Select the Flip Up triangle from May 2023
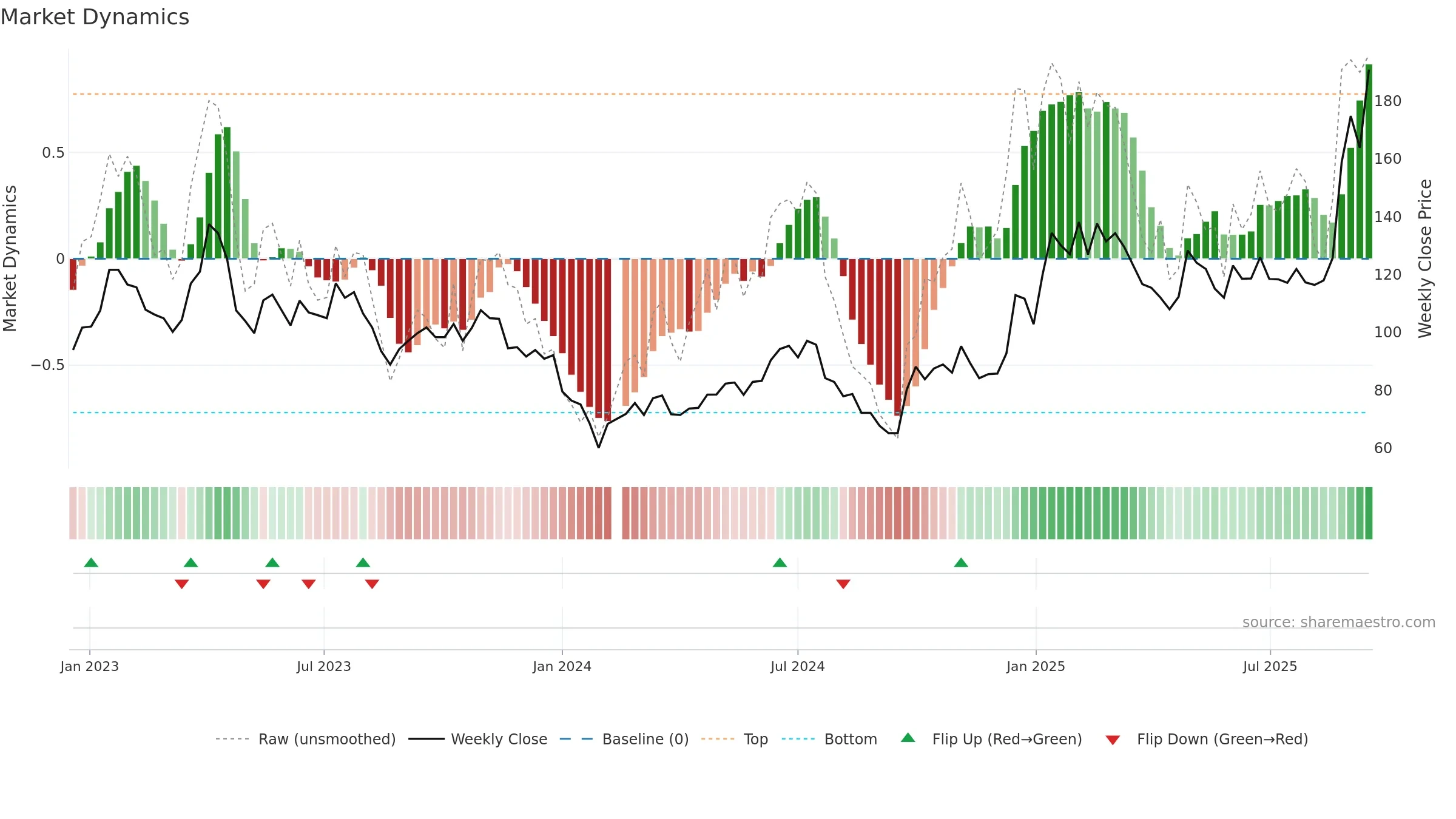 (272, 562)
